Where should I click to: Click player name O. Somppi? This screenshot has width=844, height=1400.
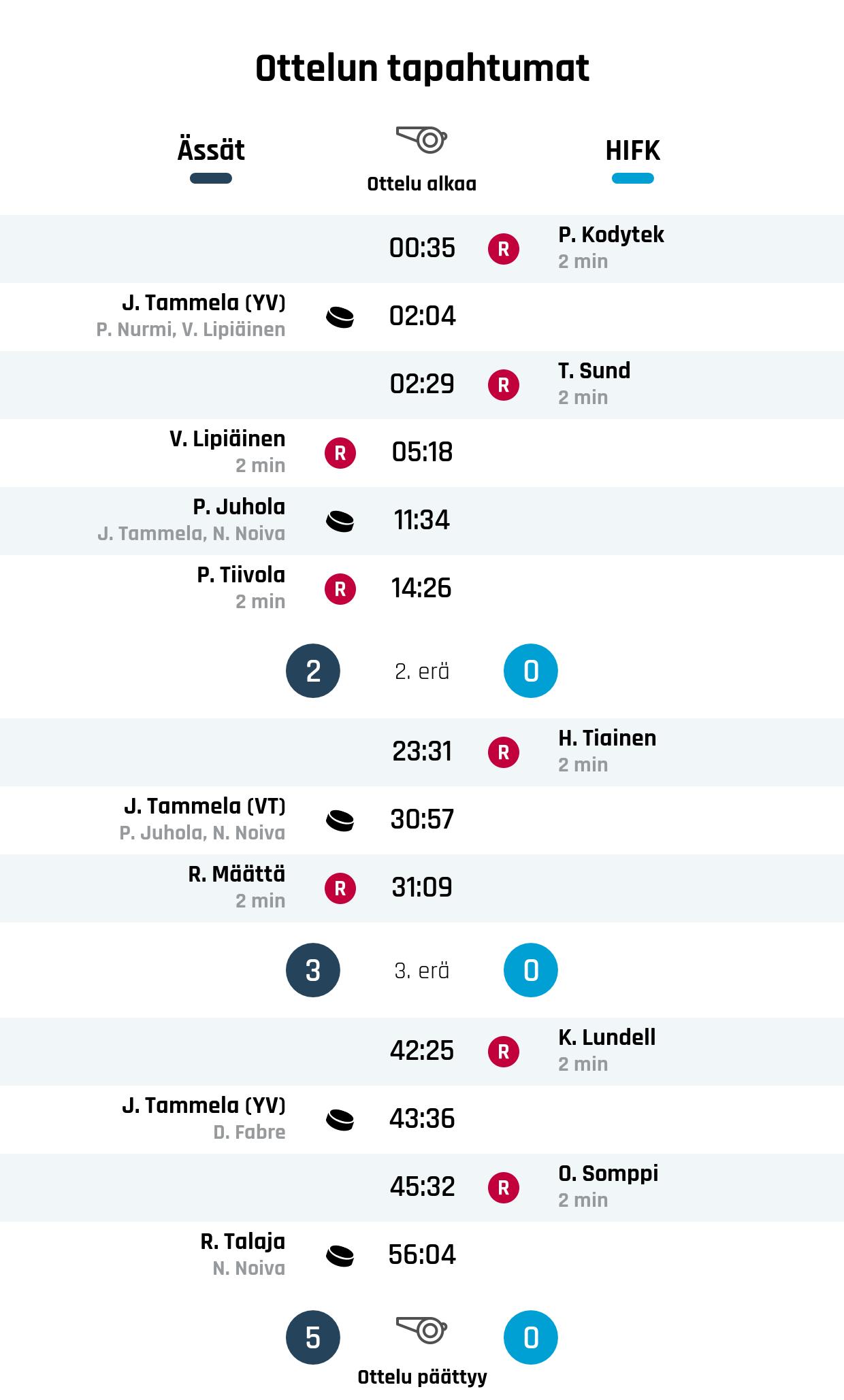tap(608, 1173)
